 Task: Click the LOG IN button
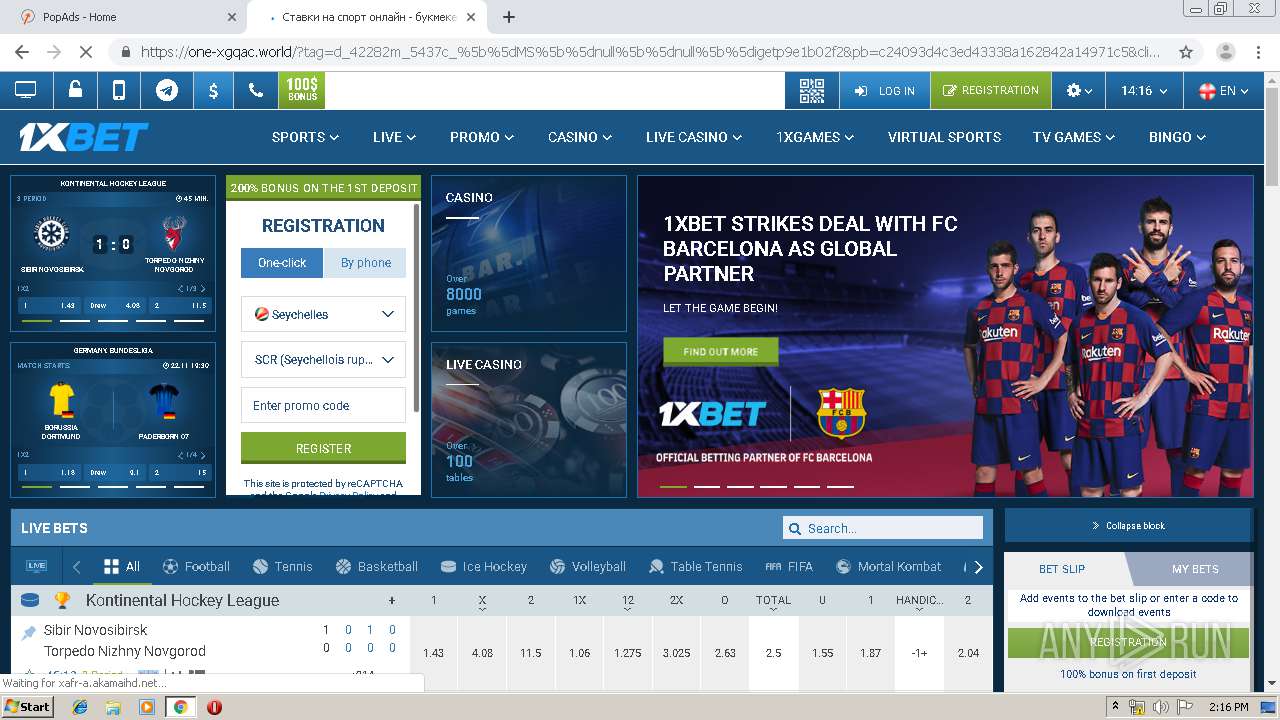[x=885, y=90]
